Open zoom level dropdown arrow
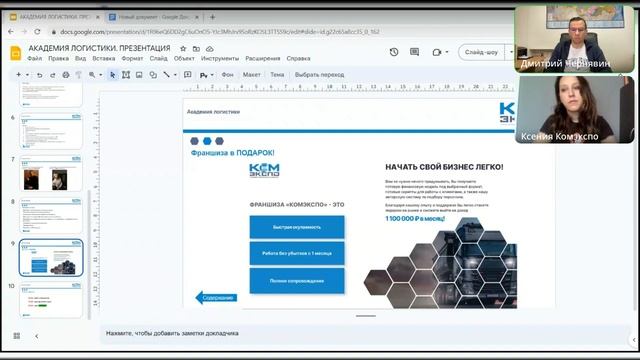 [x=100, y=75]
